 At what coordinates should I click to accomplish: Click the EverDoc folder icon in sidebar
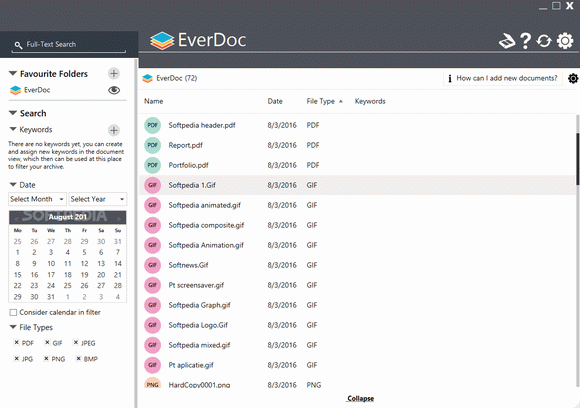(x=15, y=90)
